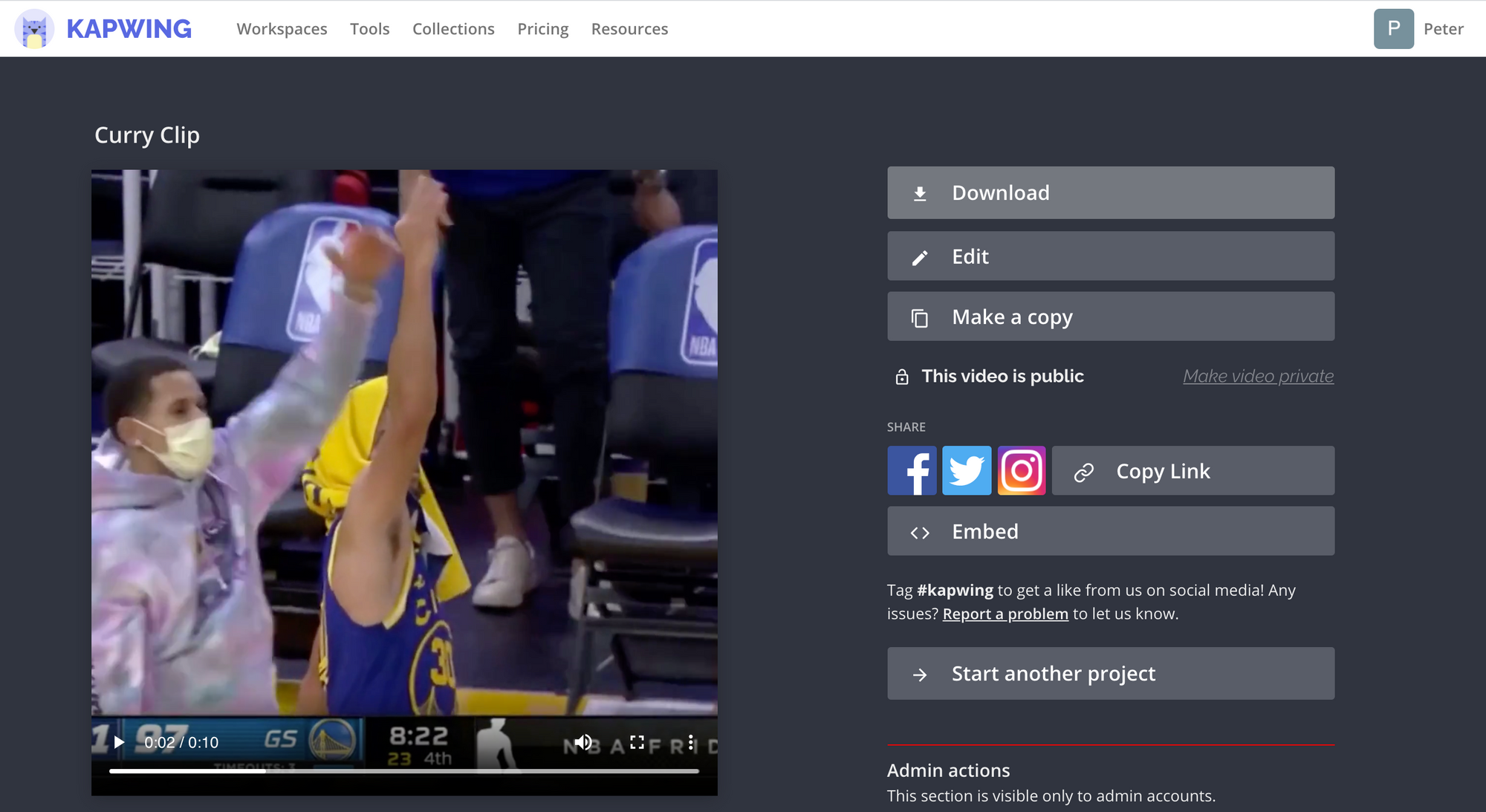Share video on Facebook

(912, 470)
